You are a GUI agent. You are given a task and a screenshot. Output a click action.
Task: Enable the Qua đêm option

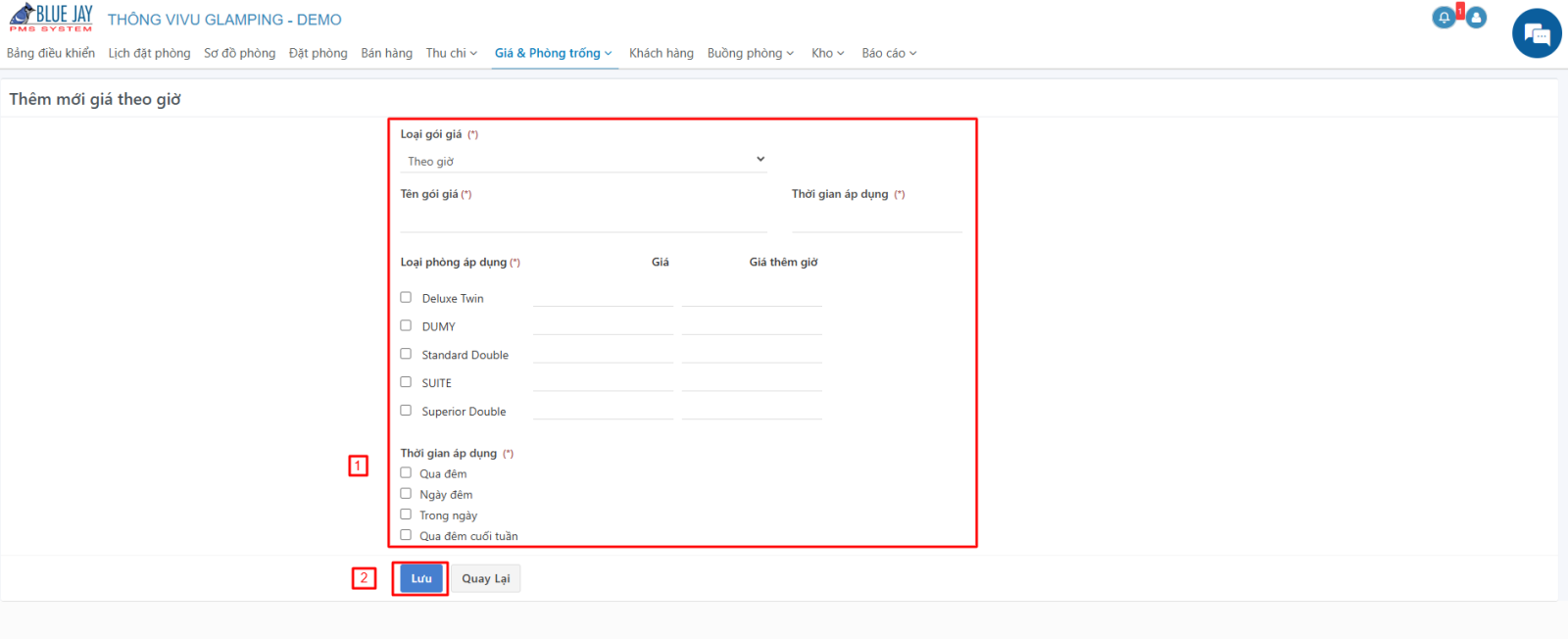pos(406,472)
